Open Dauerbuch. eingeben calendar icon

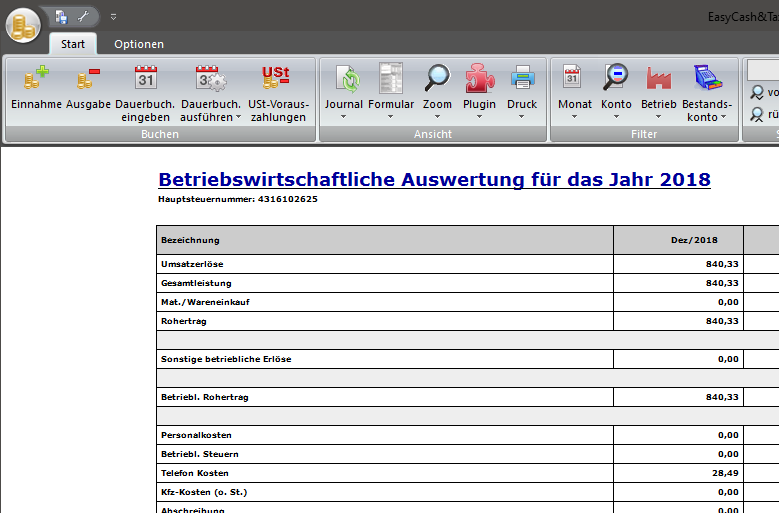click(x=145, y=78)
